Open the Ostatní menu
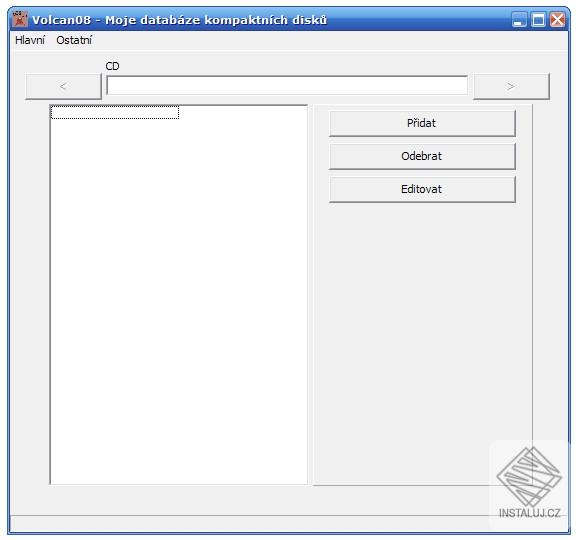580x540 pixels. (x=74, y=40)
